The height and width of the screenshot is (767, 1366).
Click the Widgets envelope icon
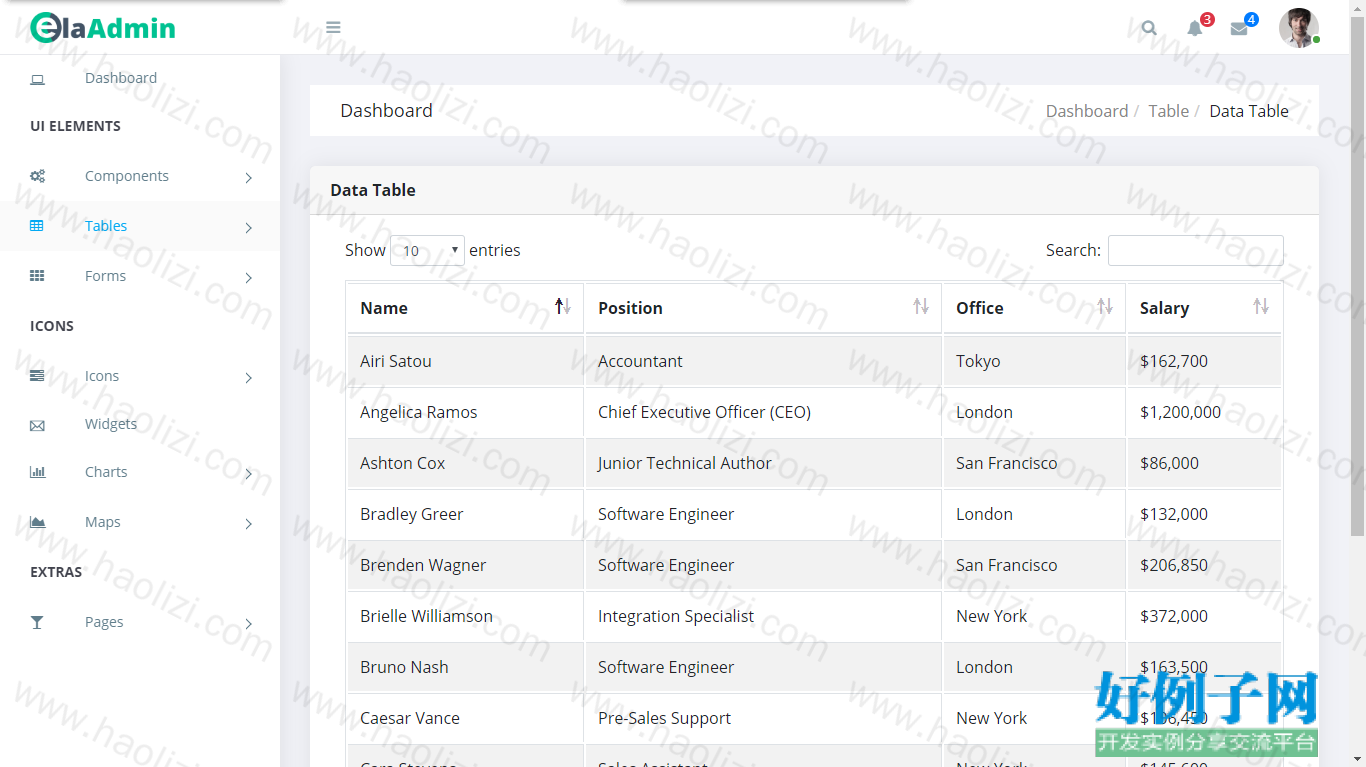37,425
